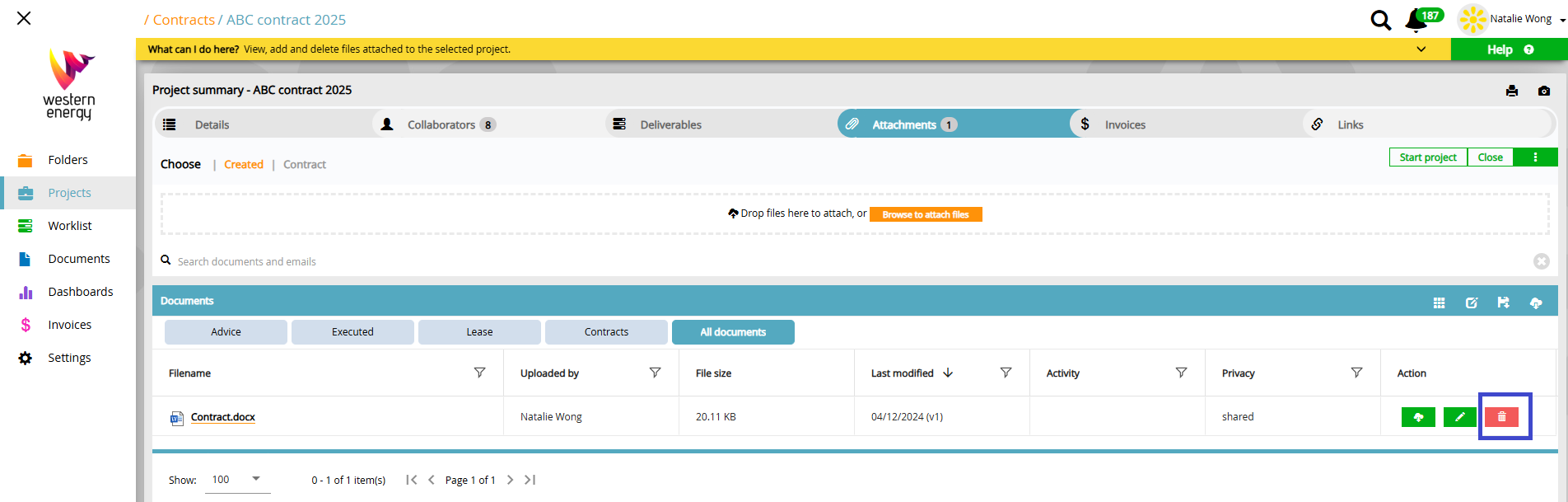Take a snapshot with the camera icon

click(1544, 91)
